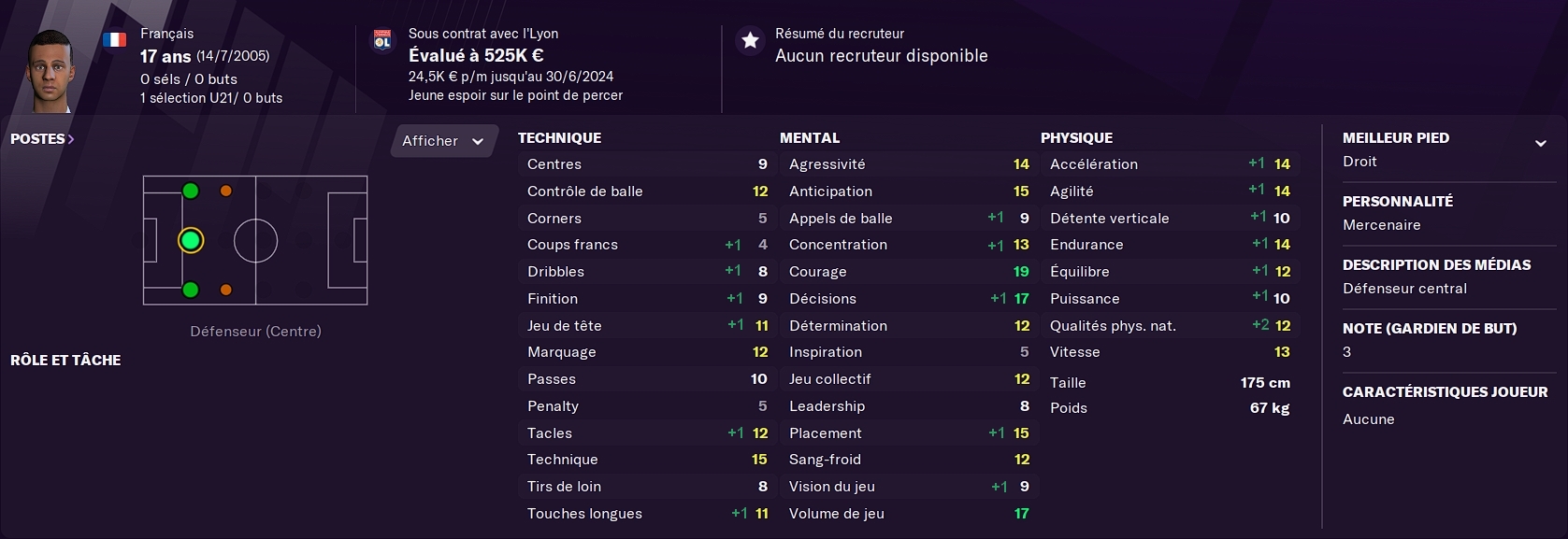
Task: Select the upper orange midfield position dot
Action: tap(225, 191)
